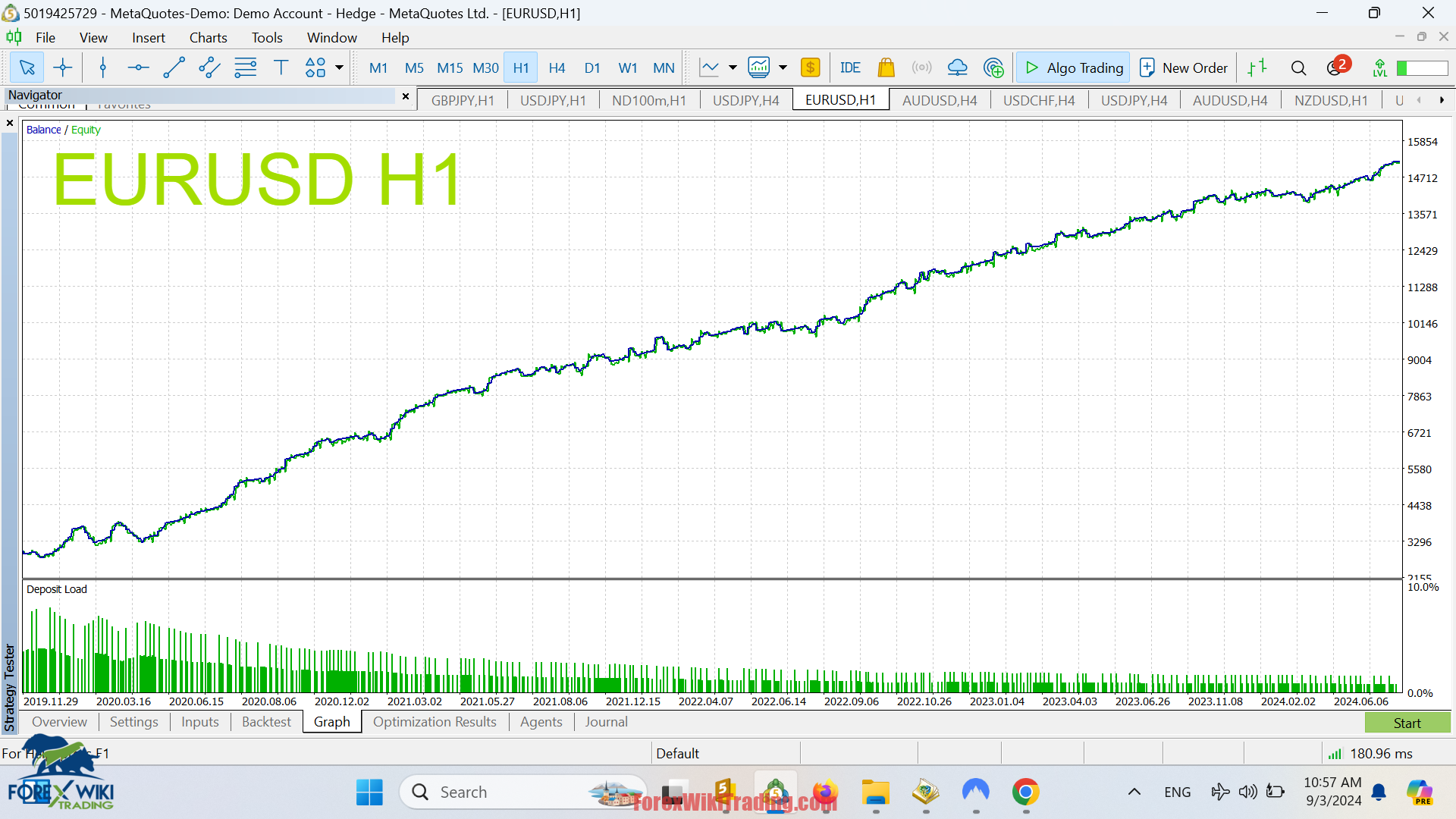The height and width of the screenshot is (819, 1456).
Task: Open chart type dropdown arrow
Action: coord(733,68)
